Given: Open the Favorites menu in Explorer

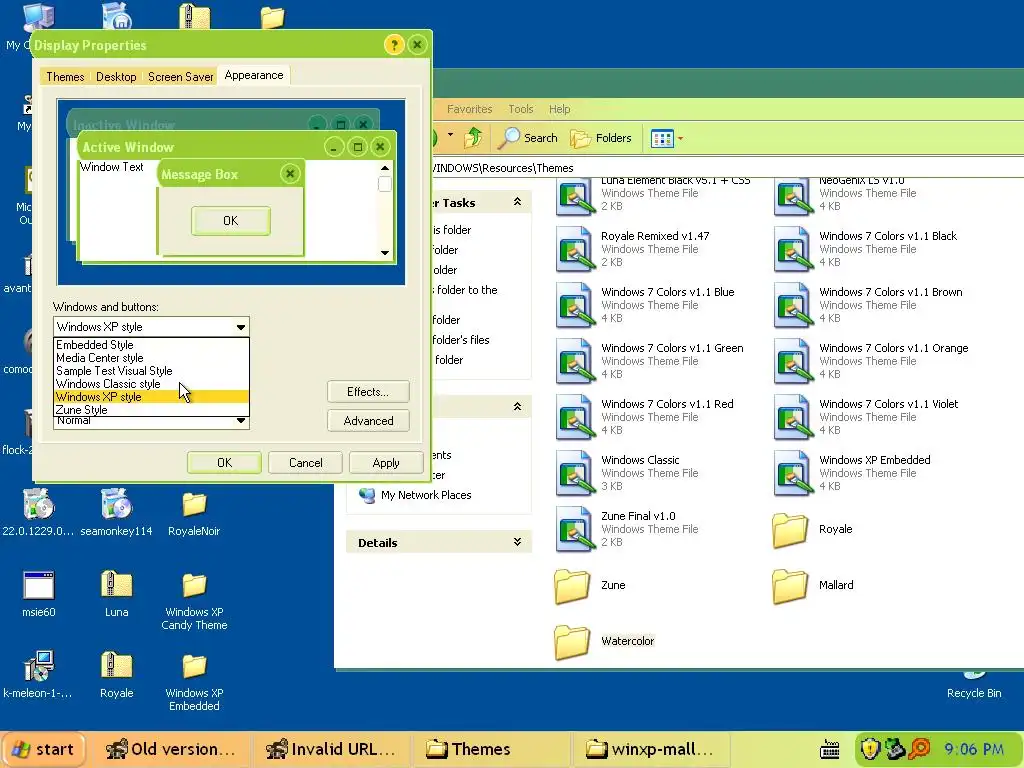Looking at the screenshot, I should coord(470,109).
